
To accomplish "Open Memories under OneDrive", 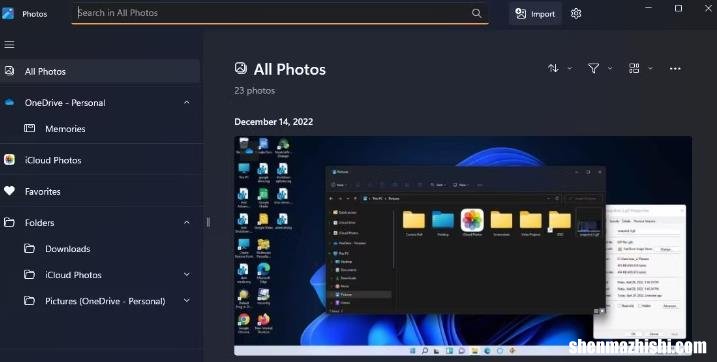I will [x=100, y=129].
